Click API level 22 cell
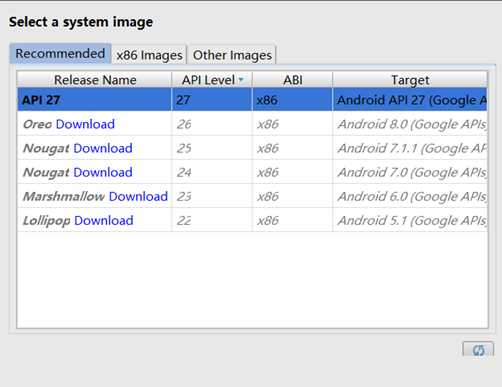The height and width of the screenshot is (387, 502). click(212, 220)
